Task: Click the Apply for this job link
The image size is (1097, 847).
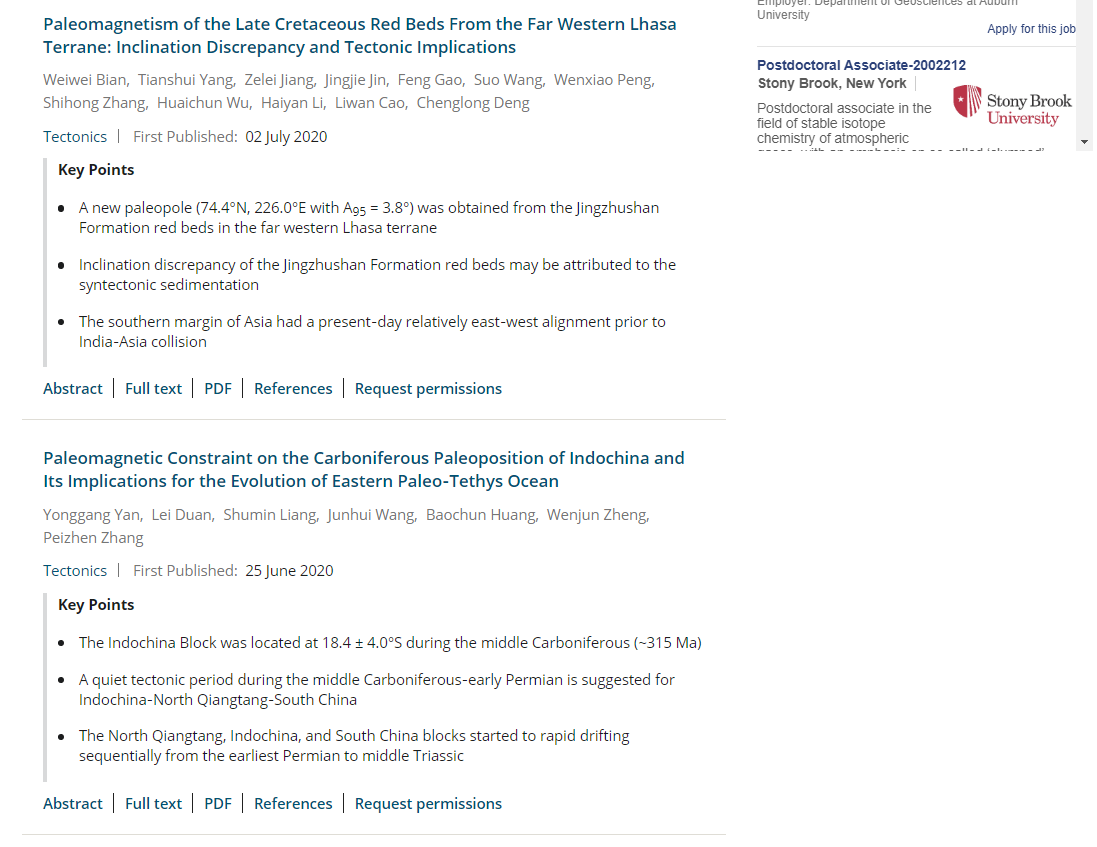Action: click(x=1031, y=29)
